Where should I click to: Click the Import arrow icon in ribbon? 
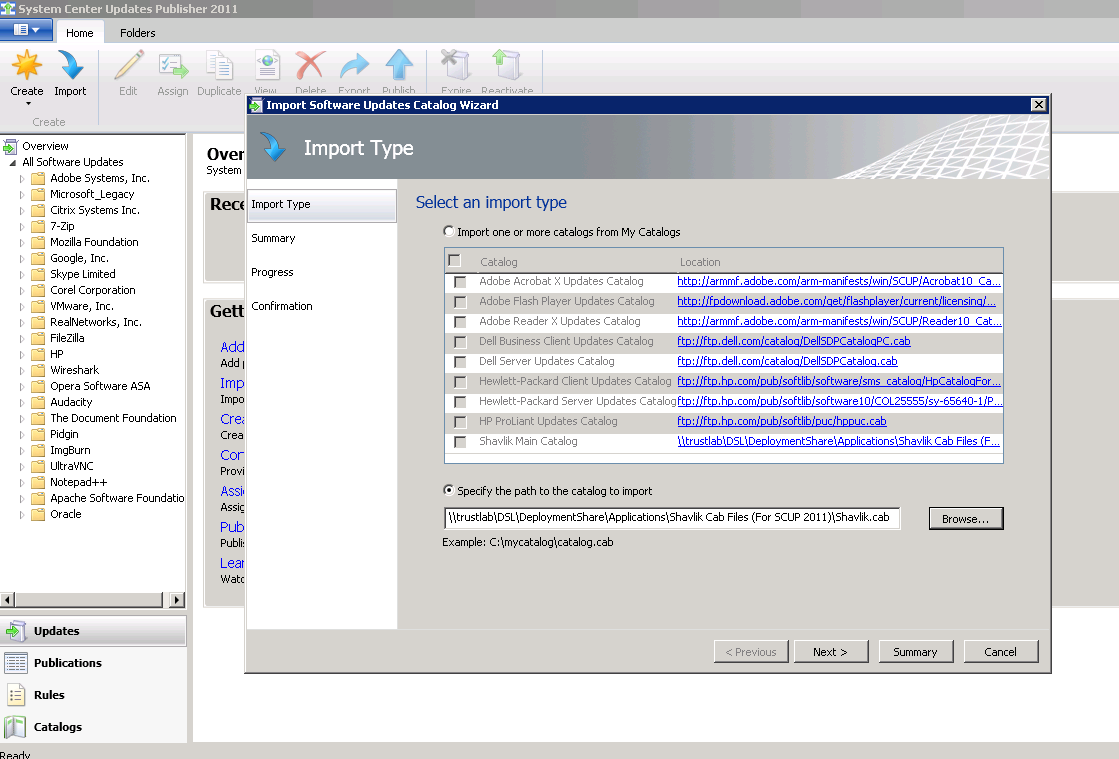click(x=70, y=66)
